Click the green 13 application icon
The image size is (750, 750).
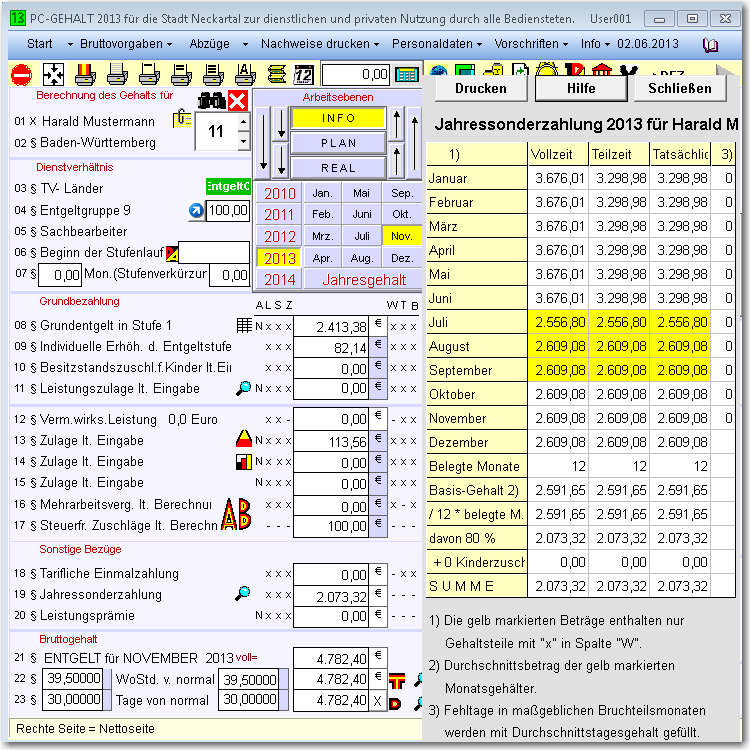[18, 18]
